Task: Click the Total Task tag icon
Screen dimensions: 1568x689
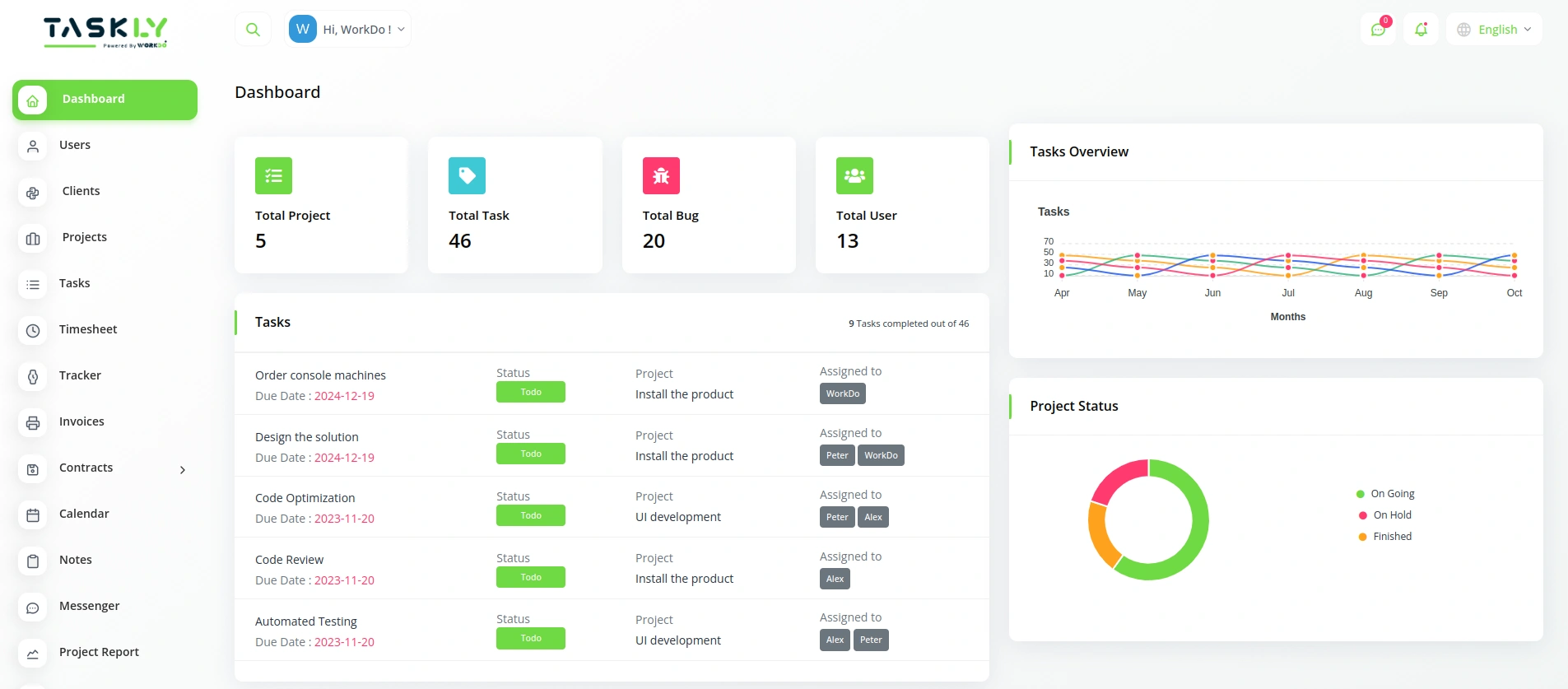Action: pyautogui.click(x=467, y=175)
